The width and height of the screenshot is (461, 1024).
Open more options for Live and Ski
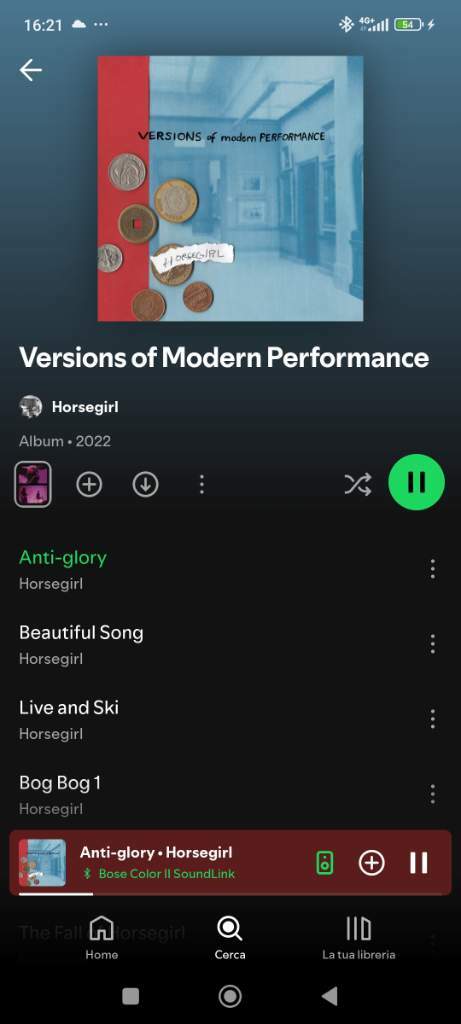pyautogui.click(x=432, y=719)
